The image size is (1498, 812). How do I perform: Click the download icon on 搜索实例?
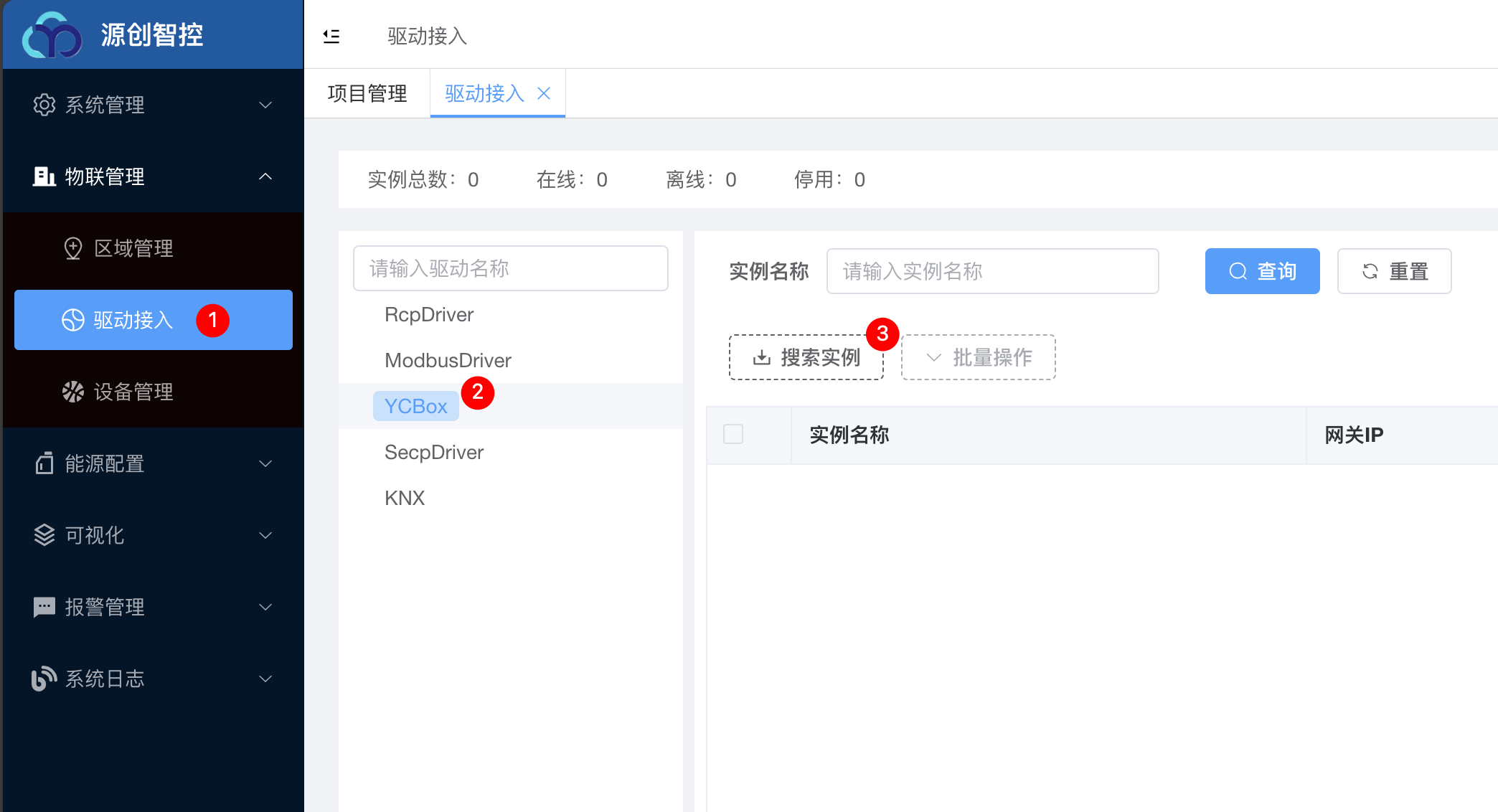(x=762, y=357)
